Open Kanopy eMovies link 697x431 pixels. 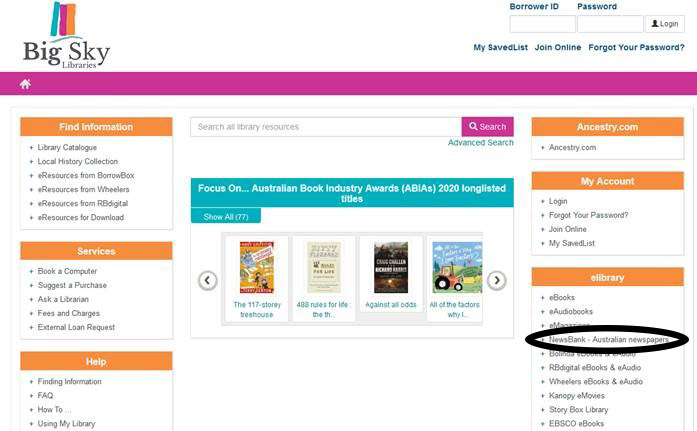[x=577, y=396]
